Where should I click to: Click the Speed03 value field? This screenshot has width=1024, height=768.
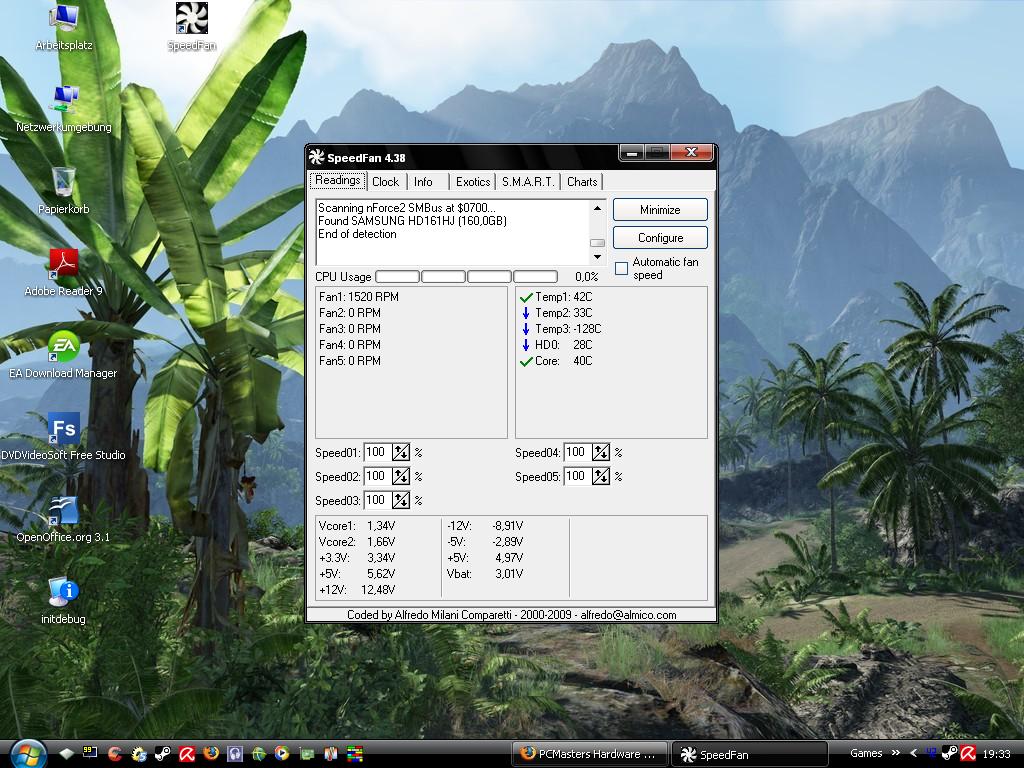pyautogui.click(x=377, y=500)
